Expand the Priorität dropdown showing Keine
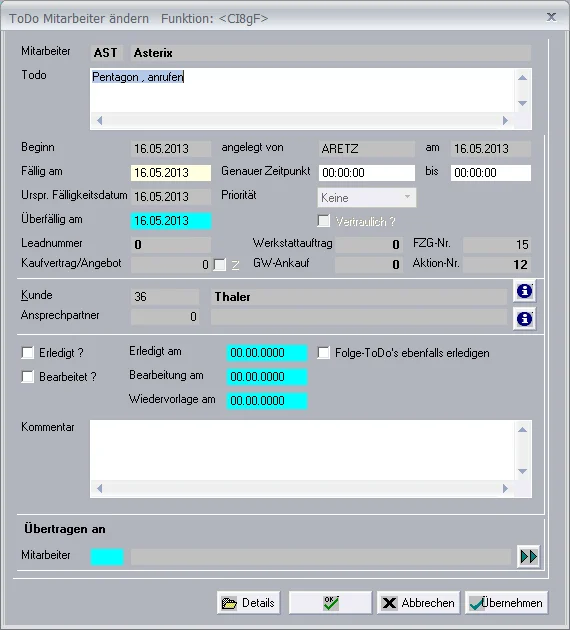 click(x=367, y=198)
